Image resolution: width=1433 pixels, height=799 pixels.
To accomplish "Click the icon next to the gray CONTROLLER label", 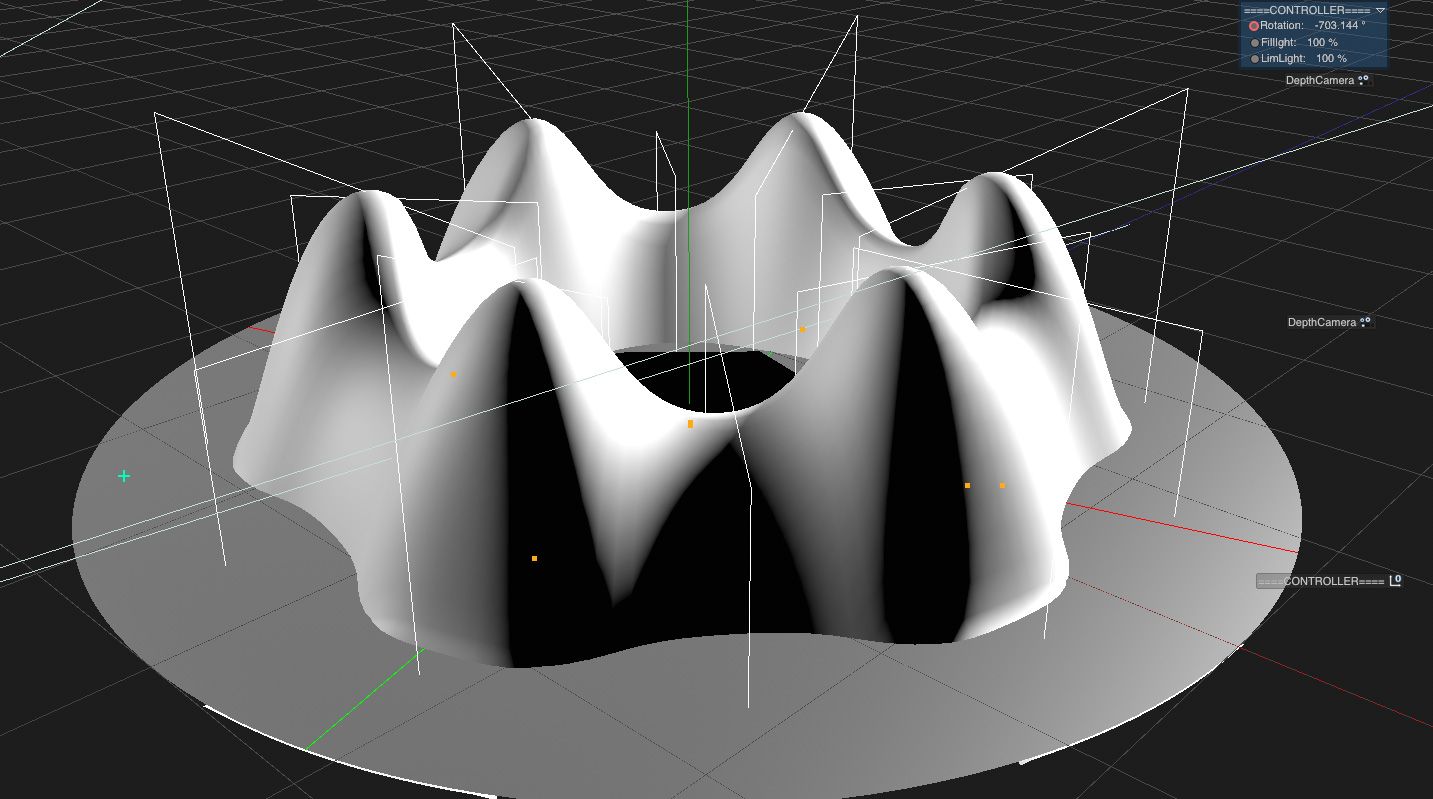I will [x=1395, y=581].
